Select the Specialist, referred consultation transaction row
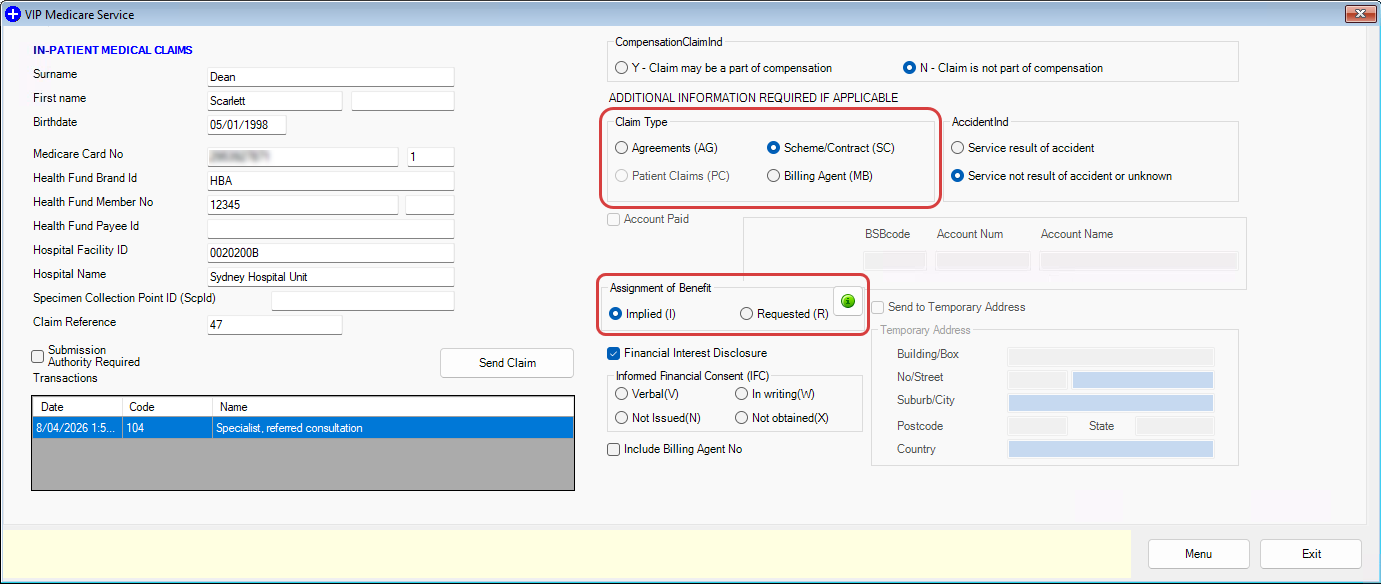1381x584 pixels. click(302, 428)
